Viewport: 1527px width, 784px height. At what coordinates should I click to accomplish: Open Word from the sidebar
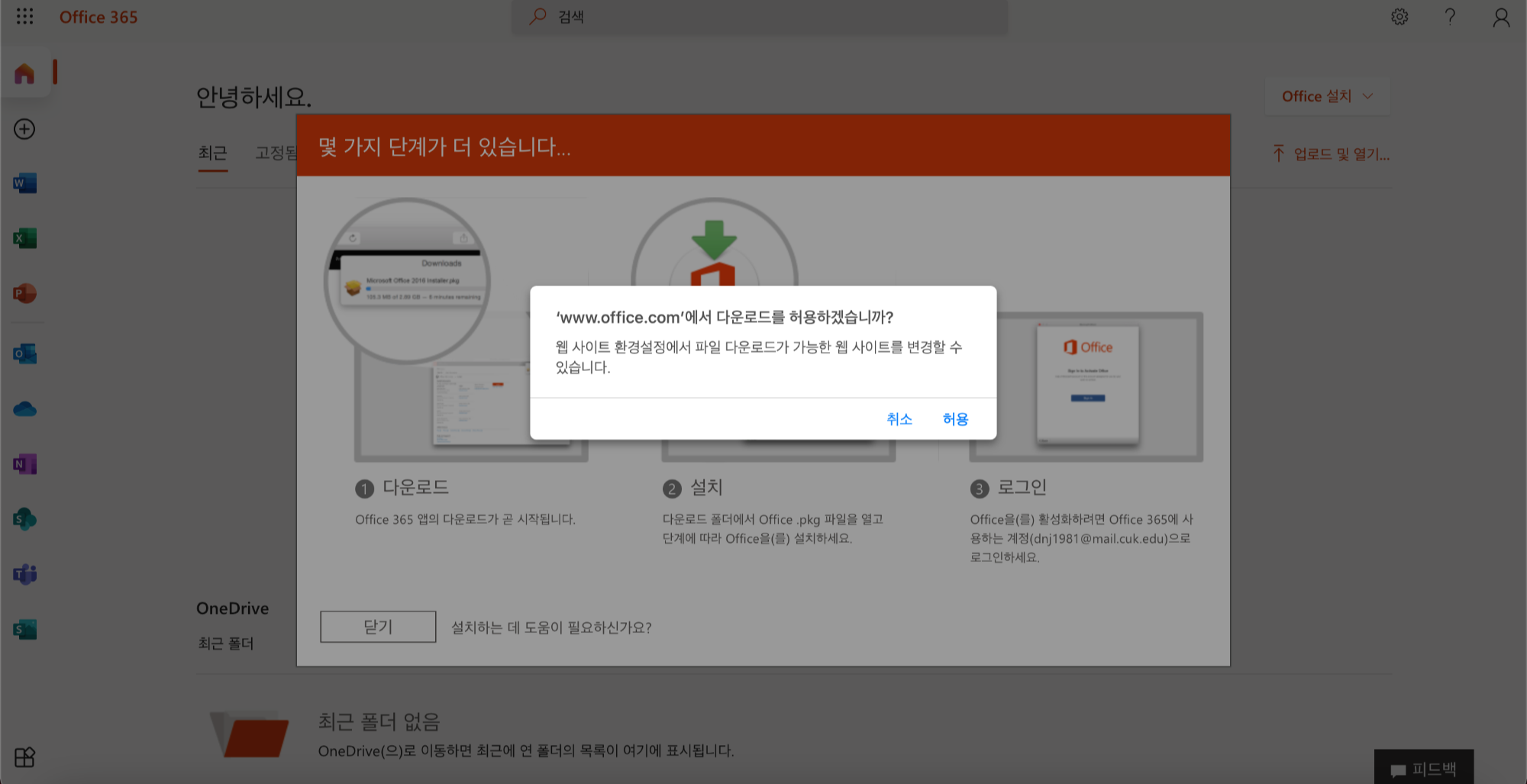click(24, 183)
